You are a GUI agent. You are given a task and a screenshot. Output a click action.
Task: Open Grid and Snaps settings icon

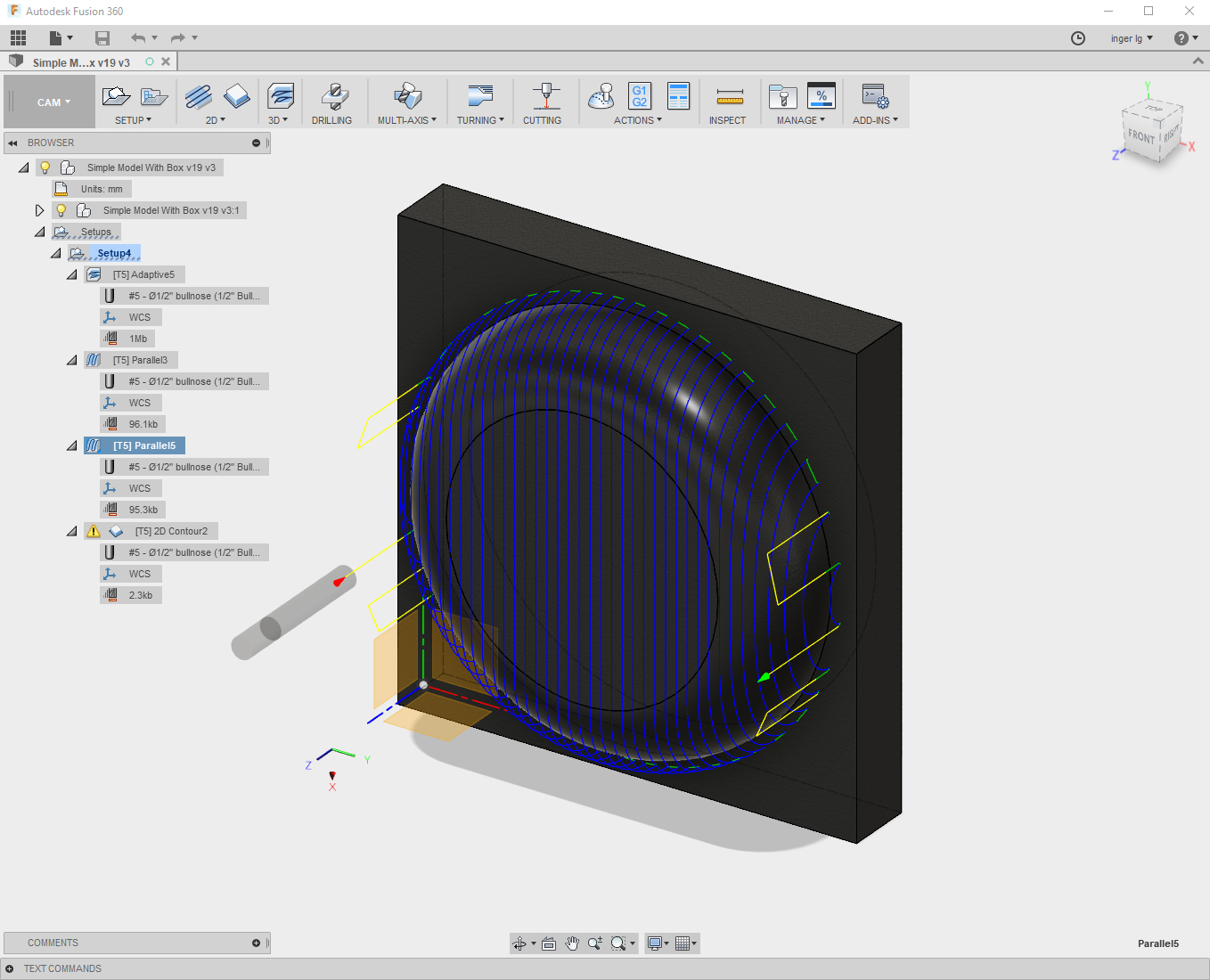coord(685,943)
